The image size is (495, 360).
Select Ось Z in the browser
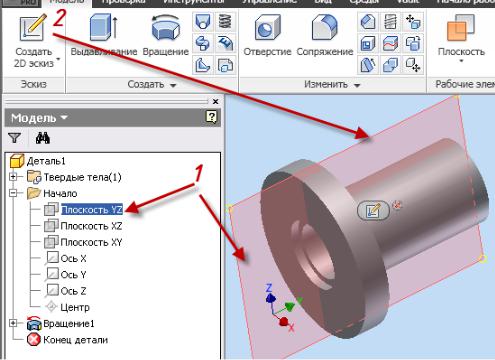pyautogui.click(x=66, y=291)
